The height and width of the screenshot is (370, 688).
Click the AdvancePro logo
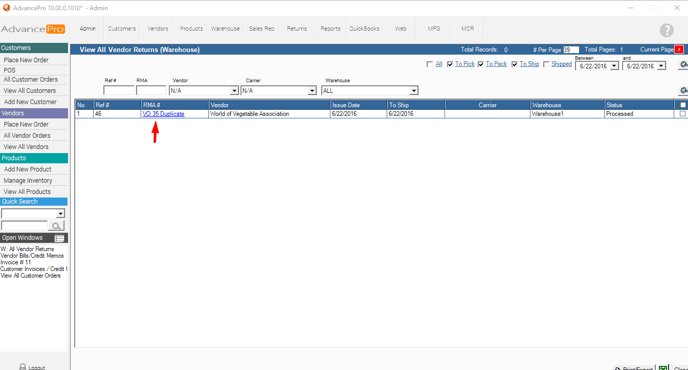33,29
